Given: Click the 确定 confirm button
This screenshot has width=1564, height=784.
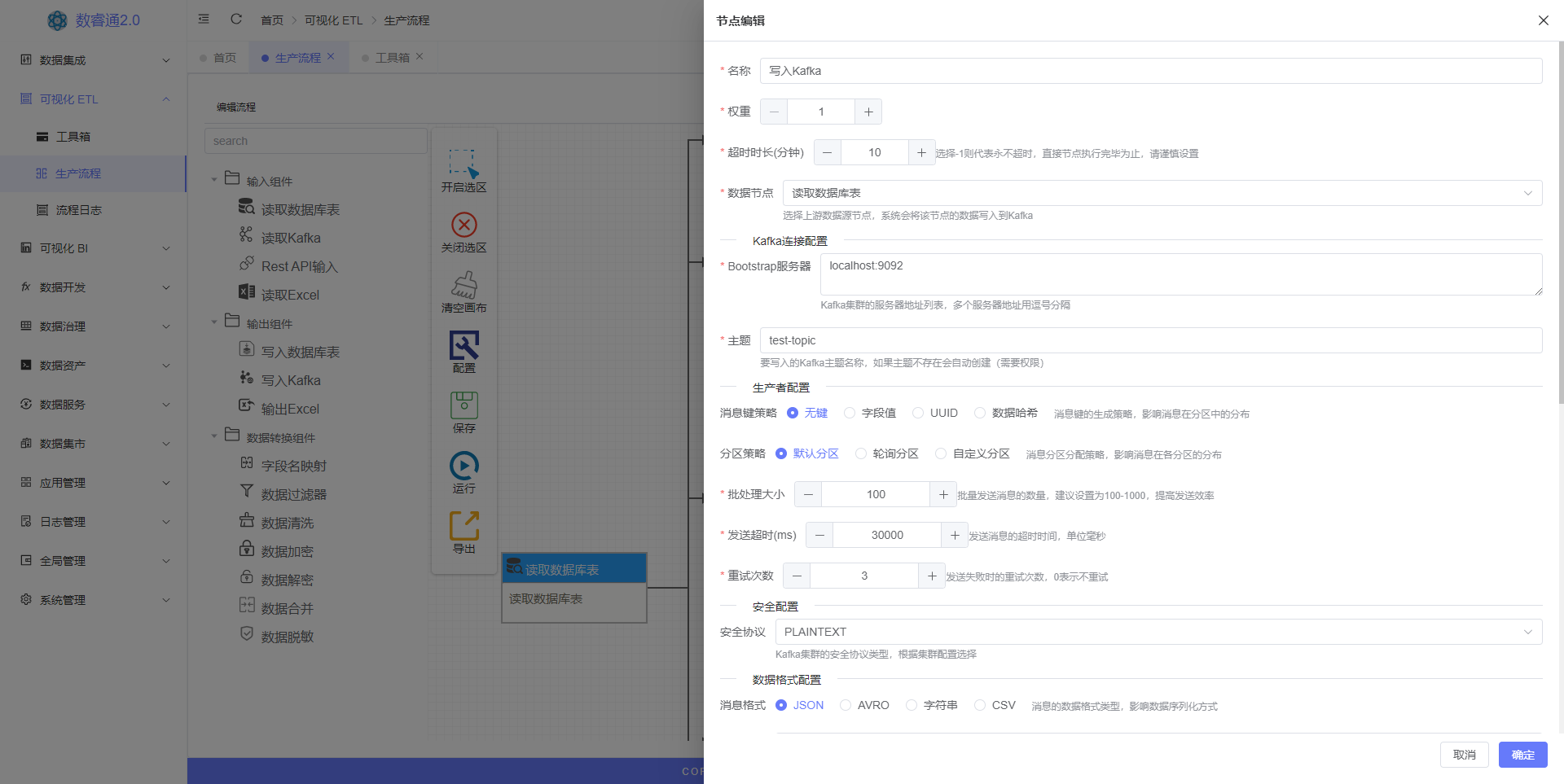Looking at the screenshot, I should pos(1522,755).
